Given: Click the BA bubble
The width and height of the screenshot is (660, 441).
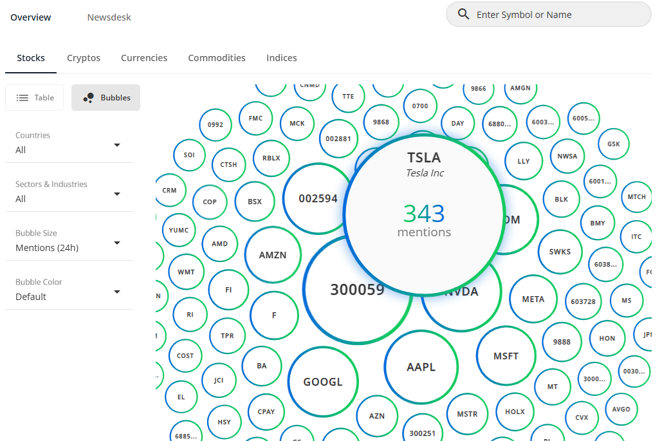Looking at the screenshot, I should click(x=261, y=366).
